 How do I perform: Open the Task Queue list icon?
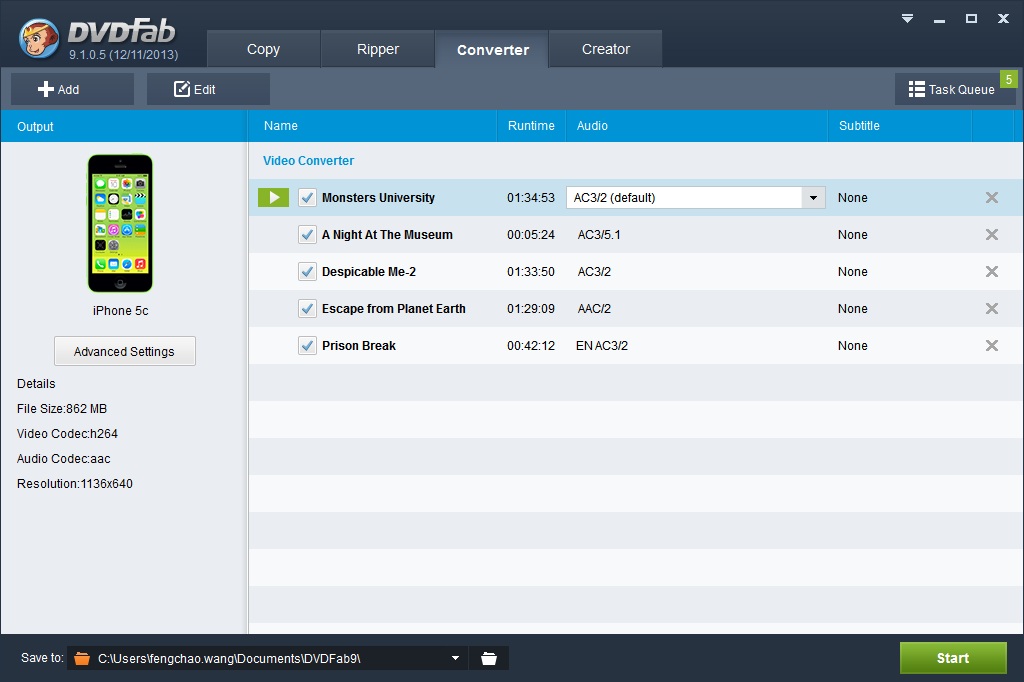click(x=916, y=89)
